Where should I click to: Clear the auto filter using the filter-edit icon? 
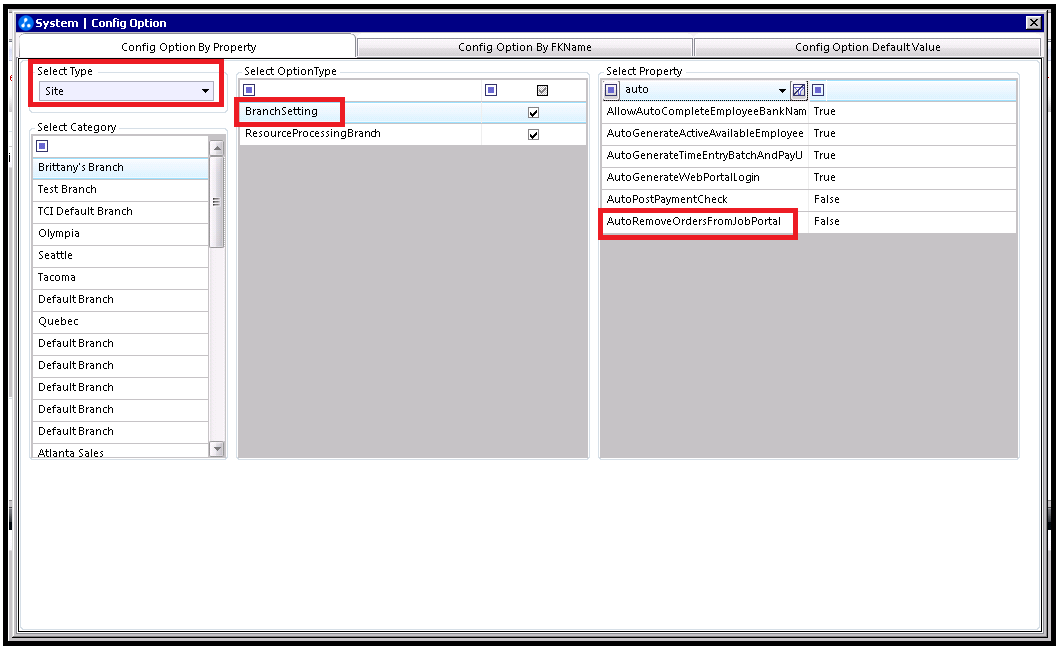tap(799, 90)
